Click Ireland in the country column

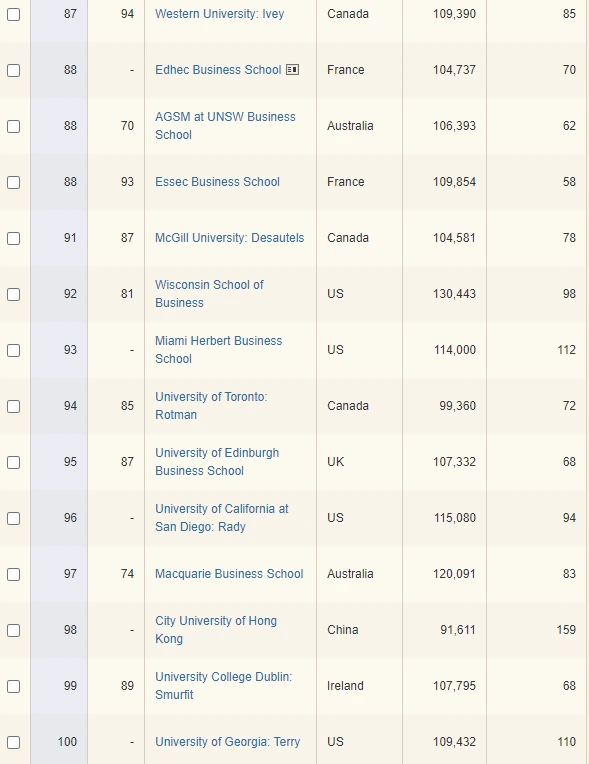coord(345,686)
